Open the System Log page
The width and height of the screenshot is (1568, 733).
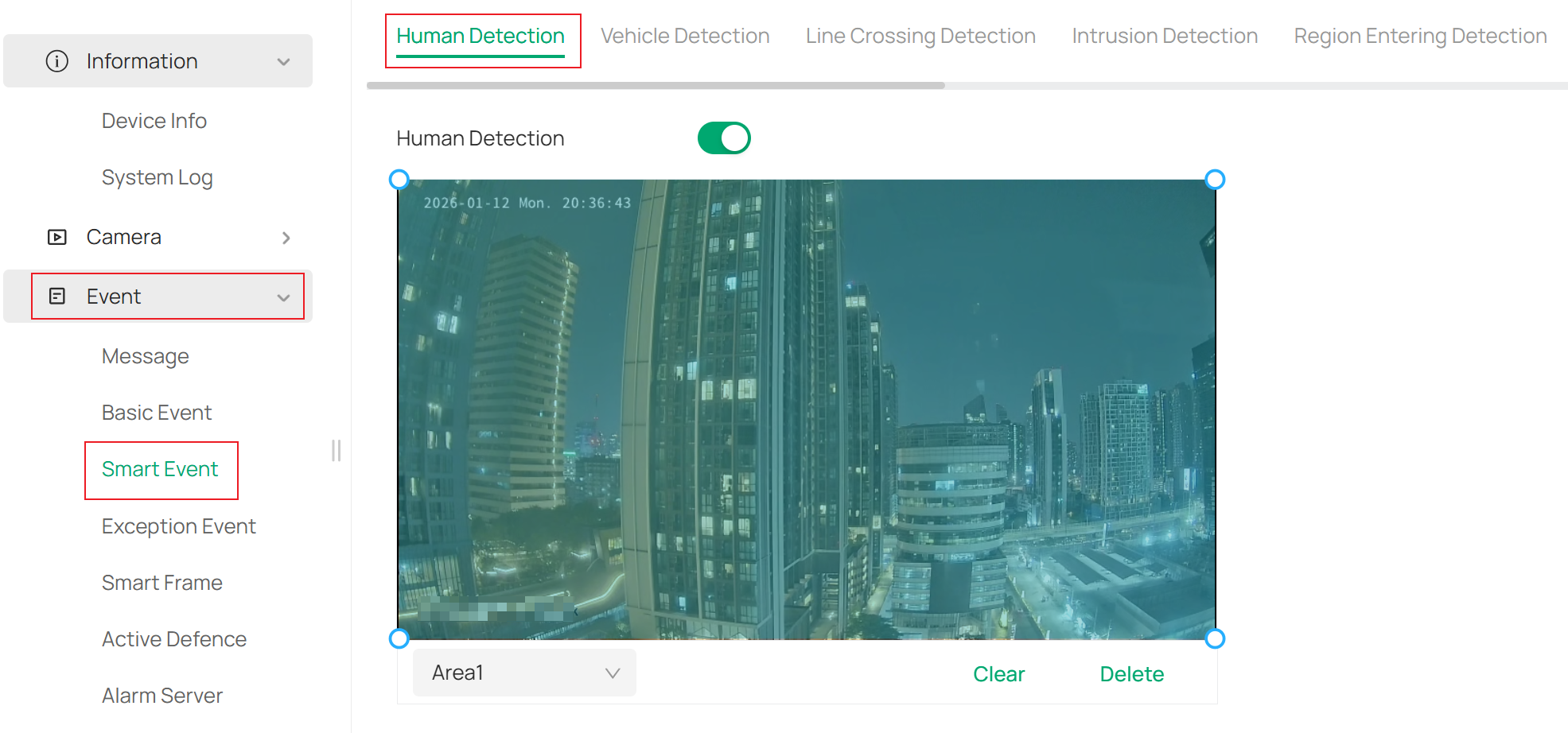click(157, 176)
